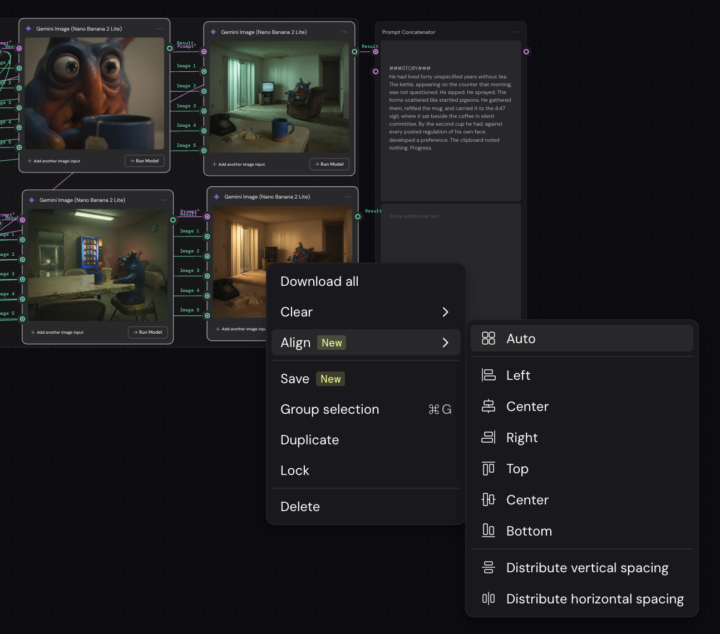Click Image 1 port on warm-lit living room node
The height and width of the screenshot is (634, 720).
click(x=207, y=236)
